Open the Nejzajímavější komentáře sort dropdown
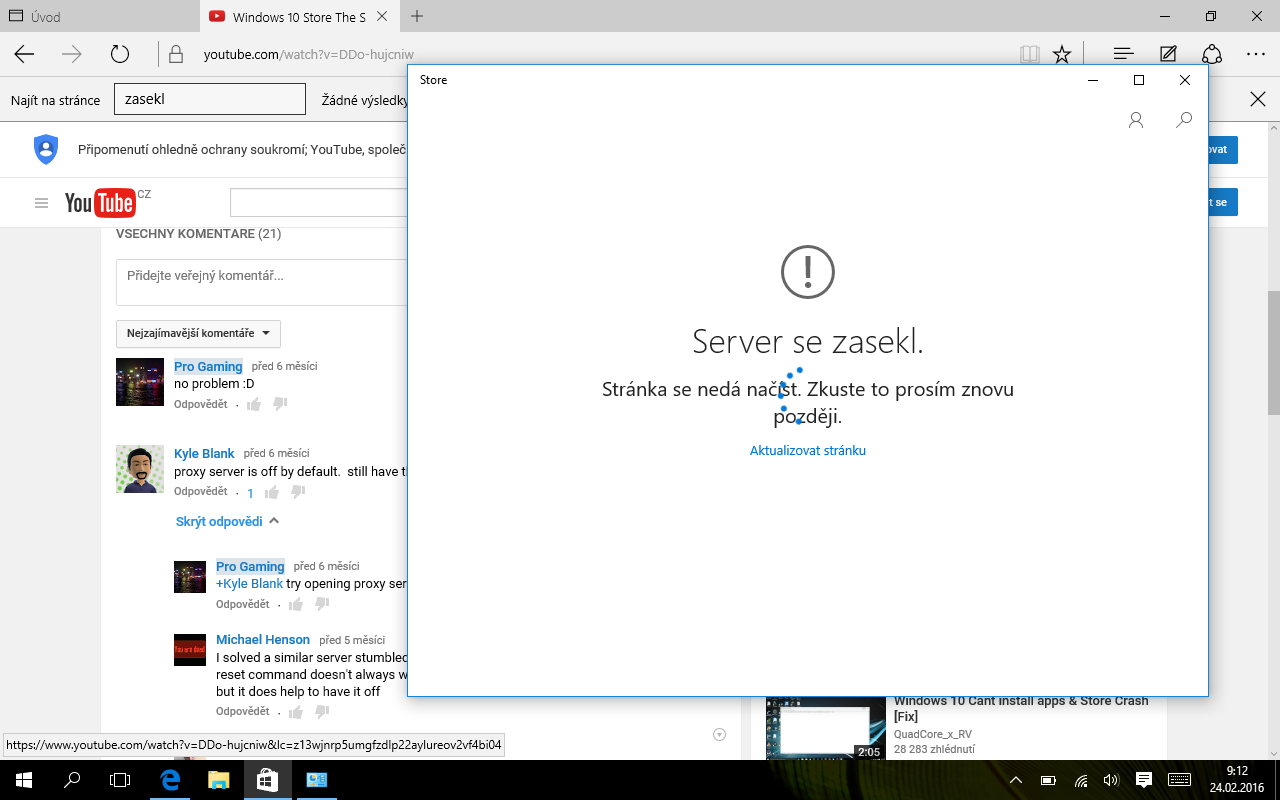Viewport: 1280px width, 800px height. tap(198, 333)
